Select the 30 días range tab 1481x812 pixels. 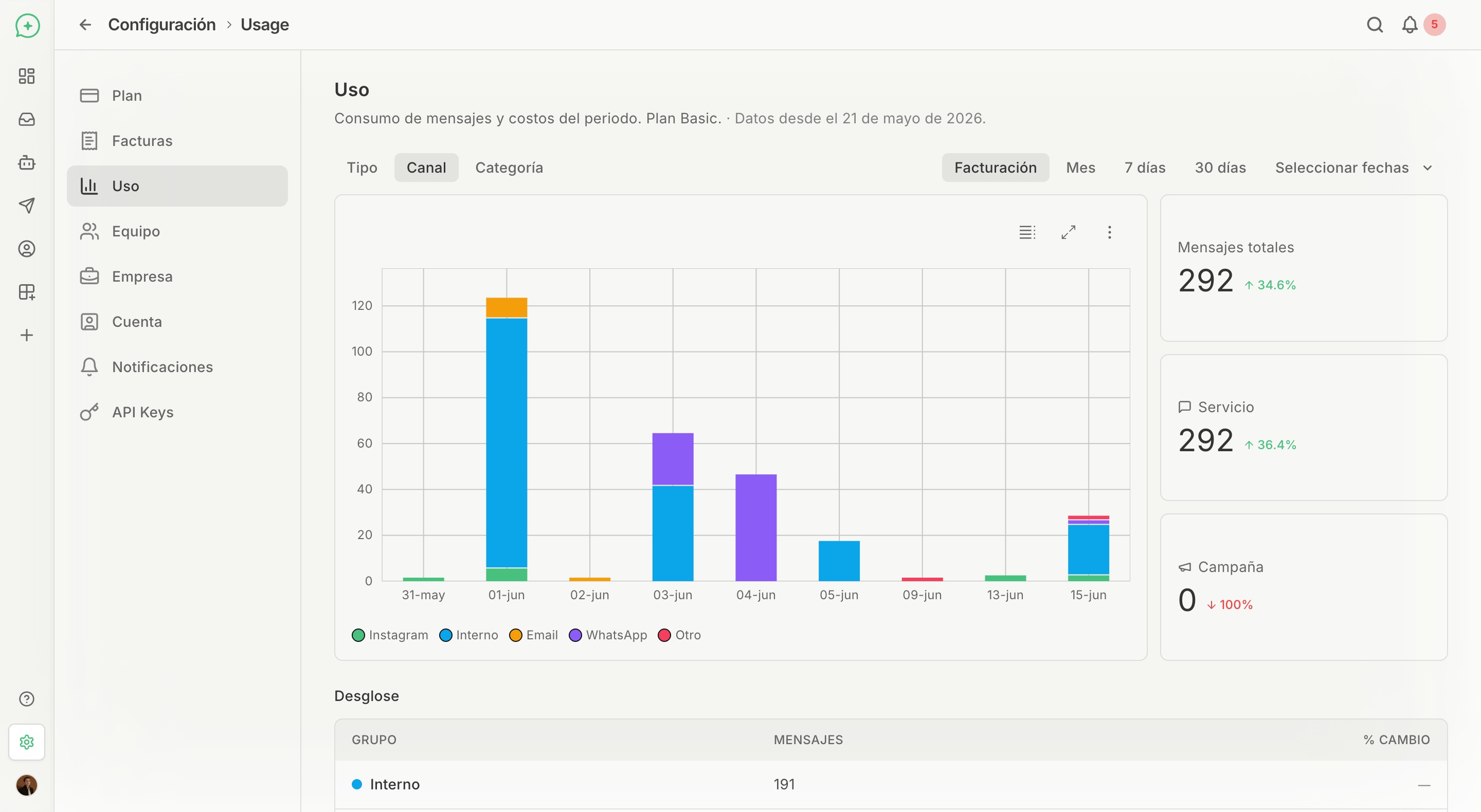coord(1220,168)
